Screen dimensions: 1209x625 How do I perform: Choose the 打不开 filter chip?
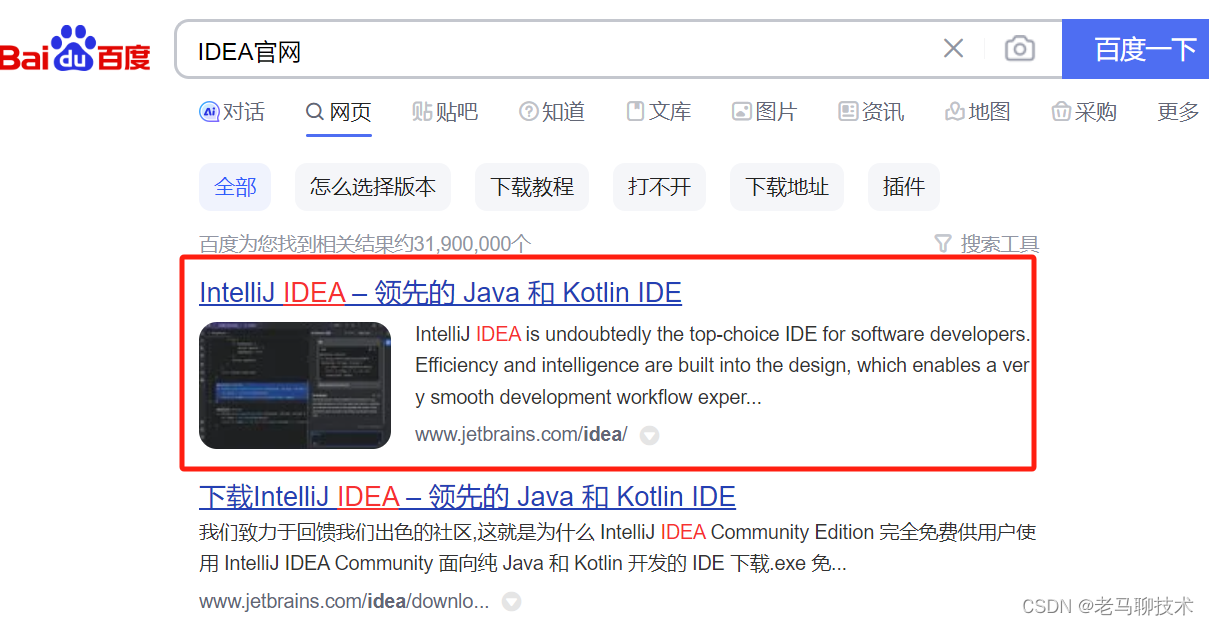click(x=659, y=187)
